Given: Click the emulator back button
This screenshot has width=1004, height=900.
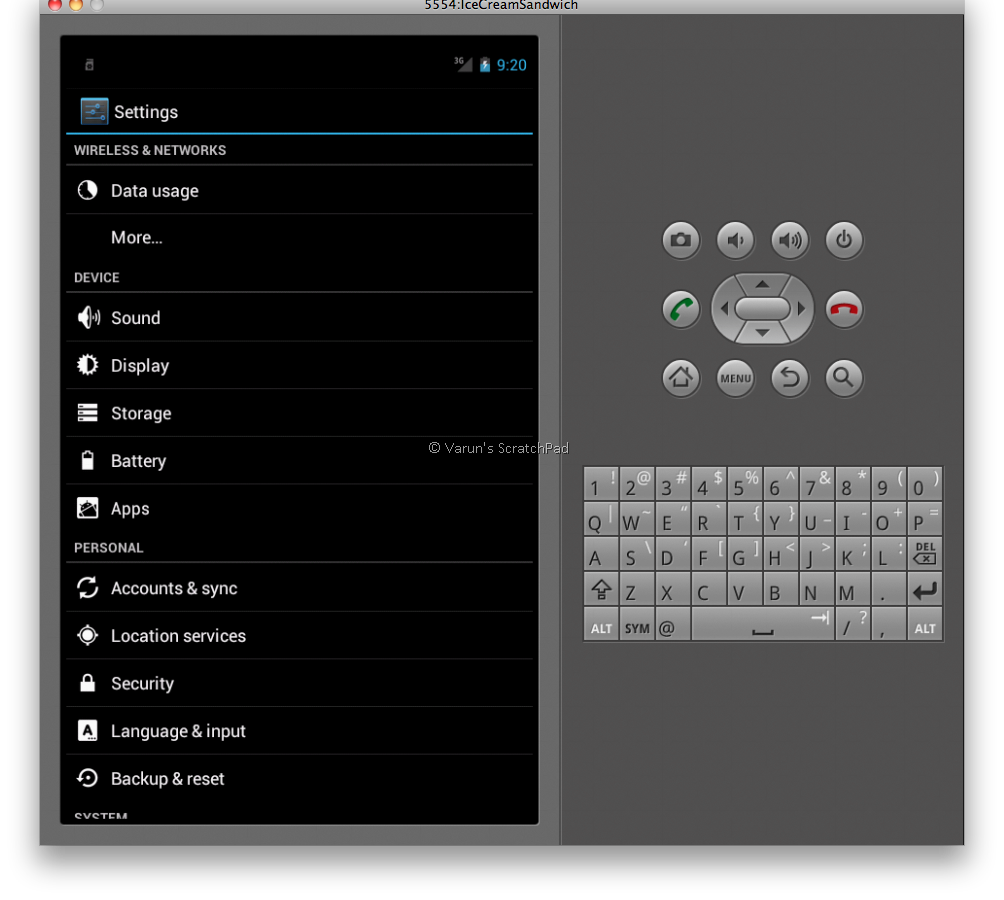Looking at the screenshot, I should [x=789, y=378].
